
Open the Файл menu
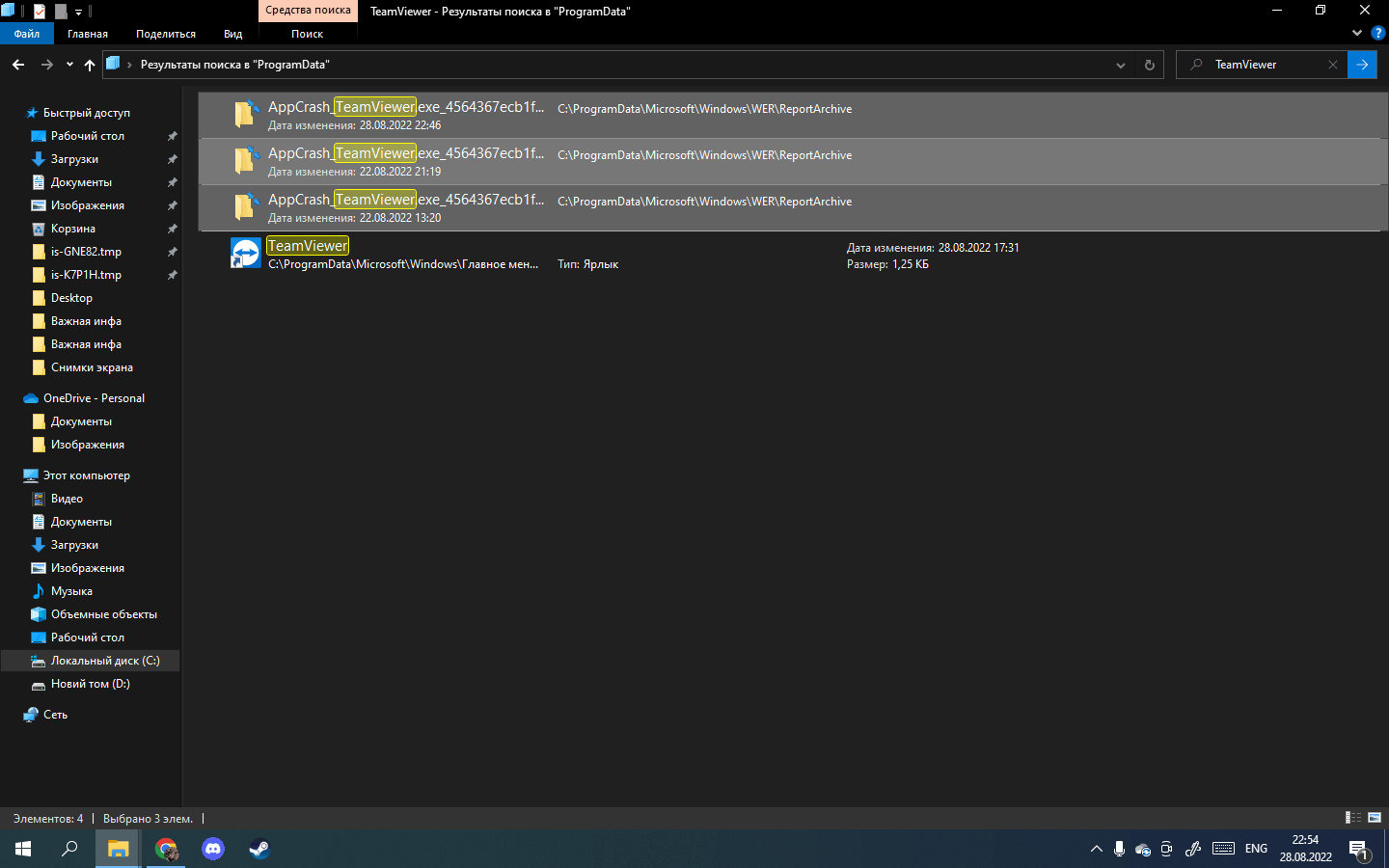(x=27, y=34)
